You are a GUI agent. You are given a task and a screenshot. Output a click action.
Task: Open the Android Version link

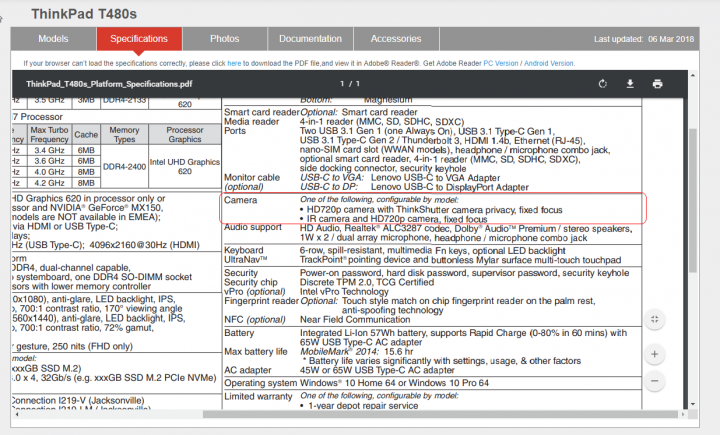click(x=549, y=63)
